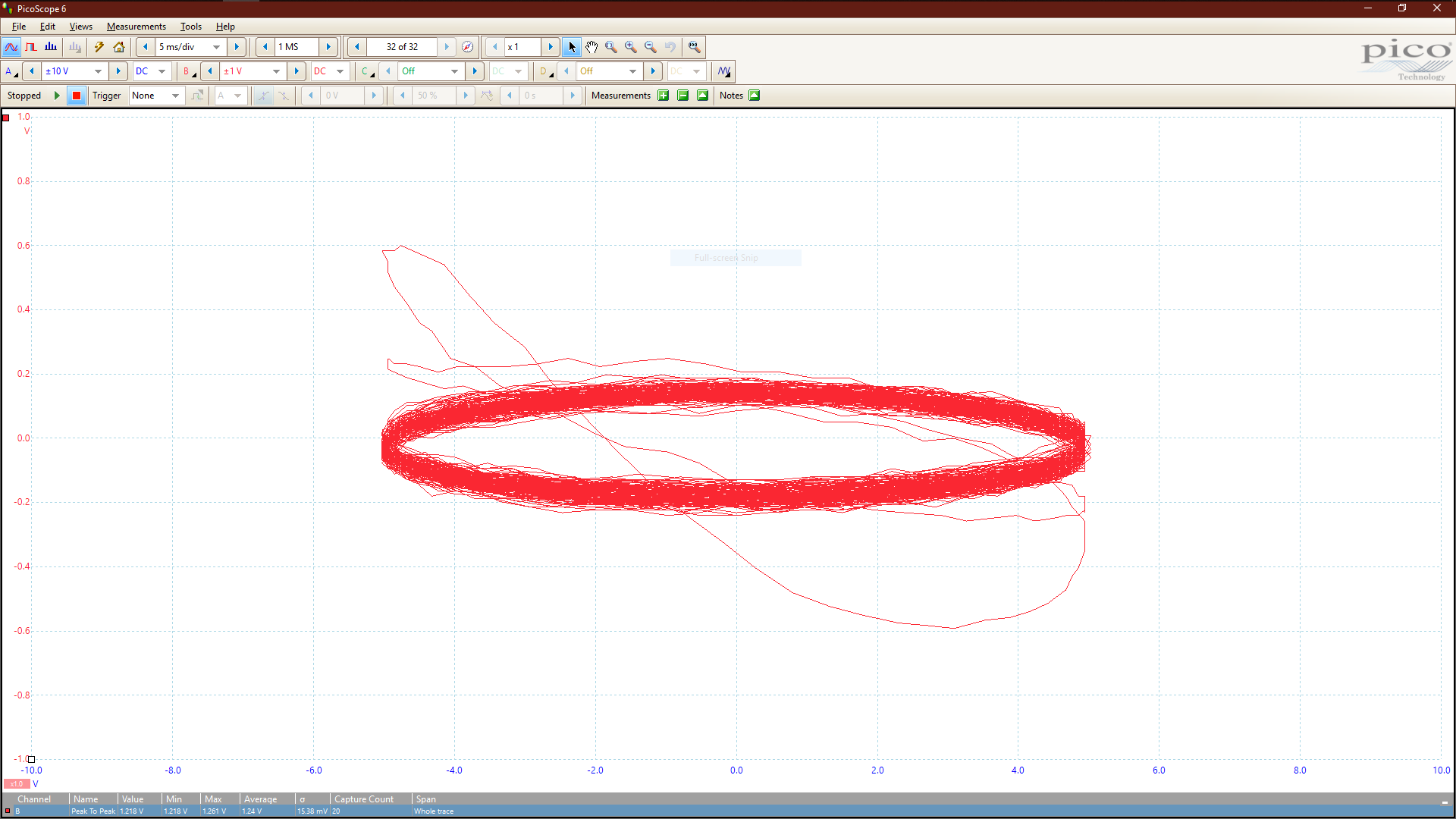
Task: Click the Home display icon
Action: tap(119, 47)
